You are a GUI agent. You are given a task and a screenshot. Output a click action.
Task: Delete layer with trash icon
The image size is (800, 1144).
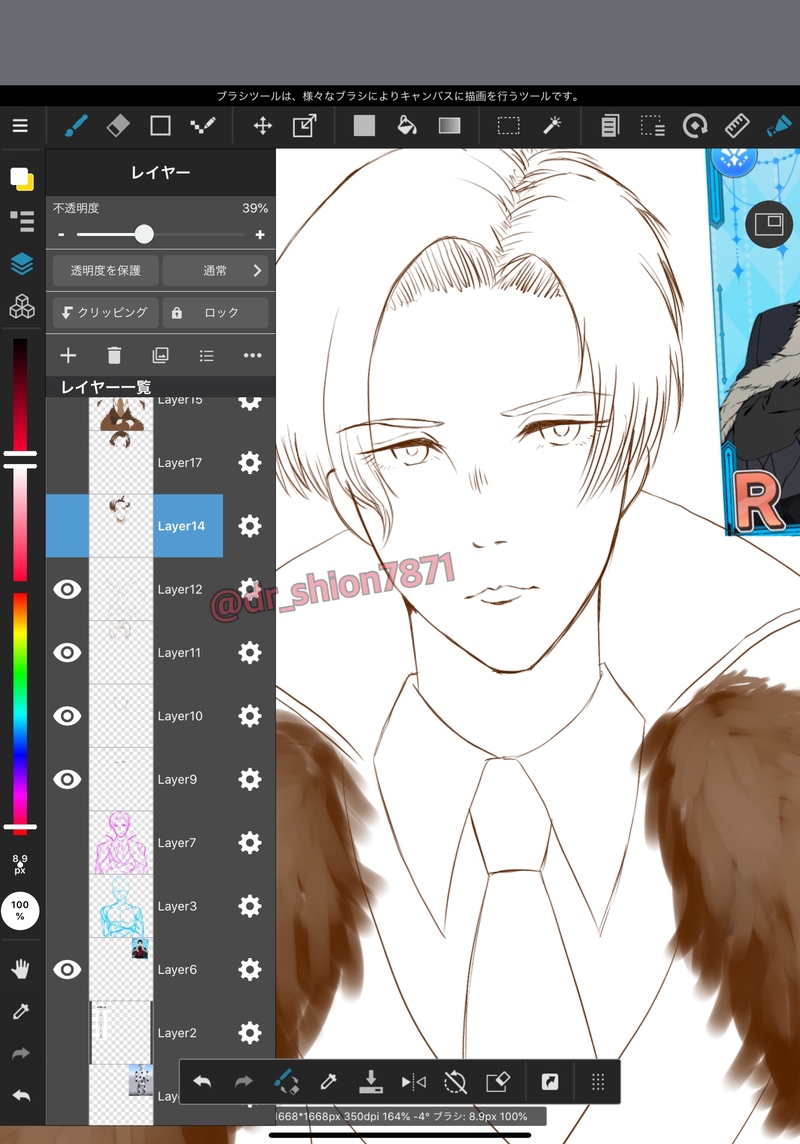[114, 355]
